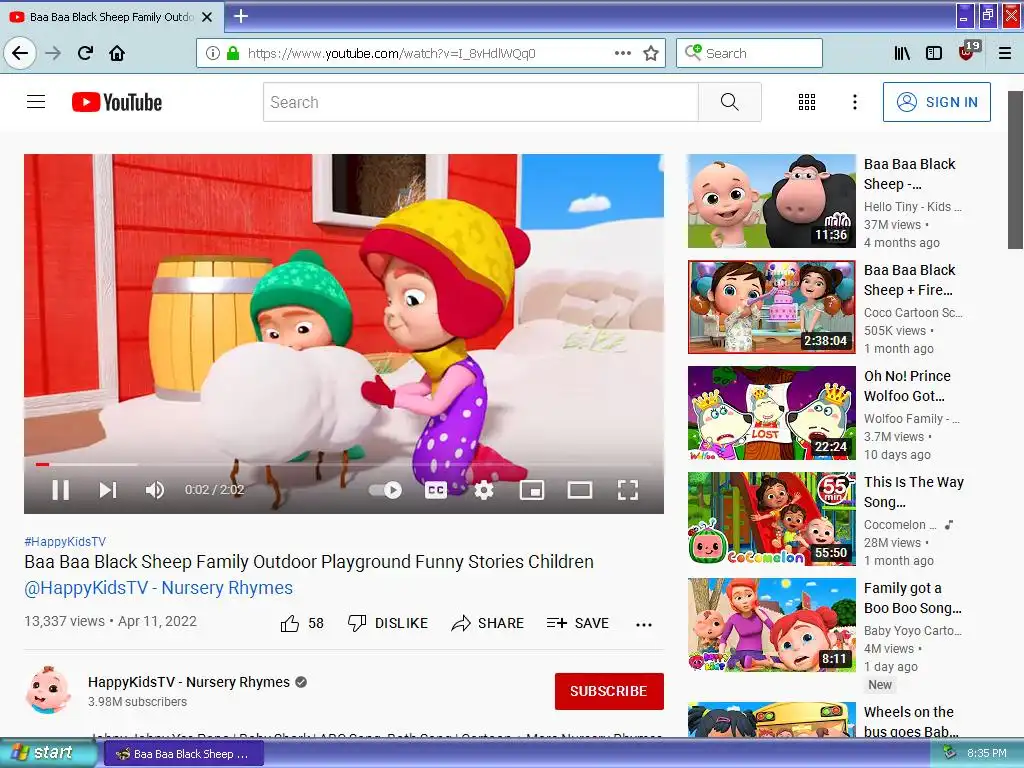Click the green padlock security icon

pos(232,53)
